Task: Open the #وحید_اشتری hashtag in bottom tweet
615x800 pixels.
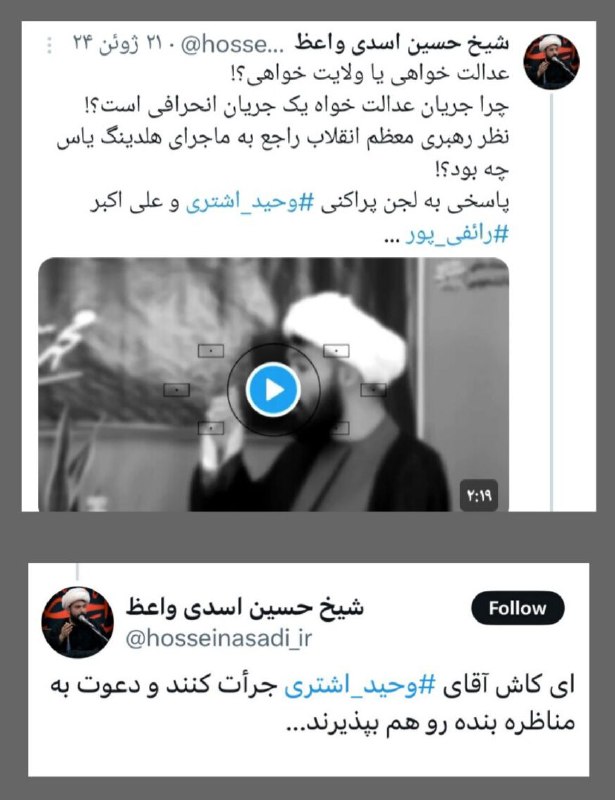Action: (359, 687)
